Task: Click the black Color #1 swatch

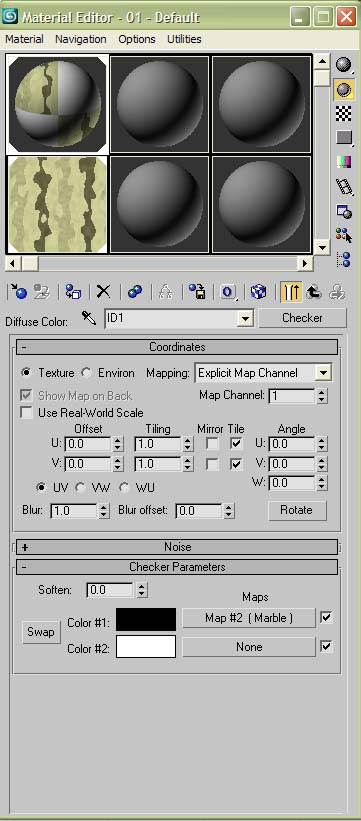Action: pos(146,619)
